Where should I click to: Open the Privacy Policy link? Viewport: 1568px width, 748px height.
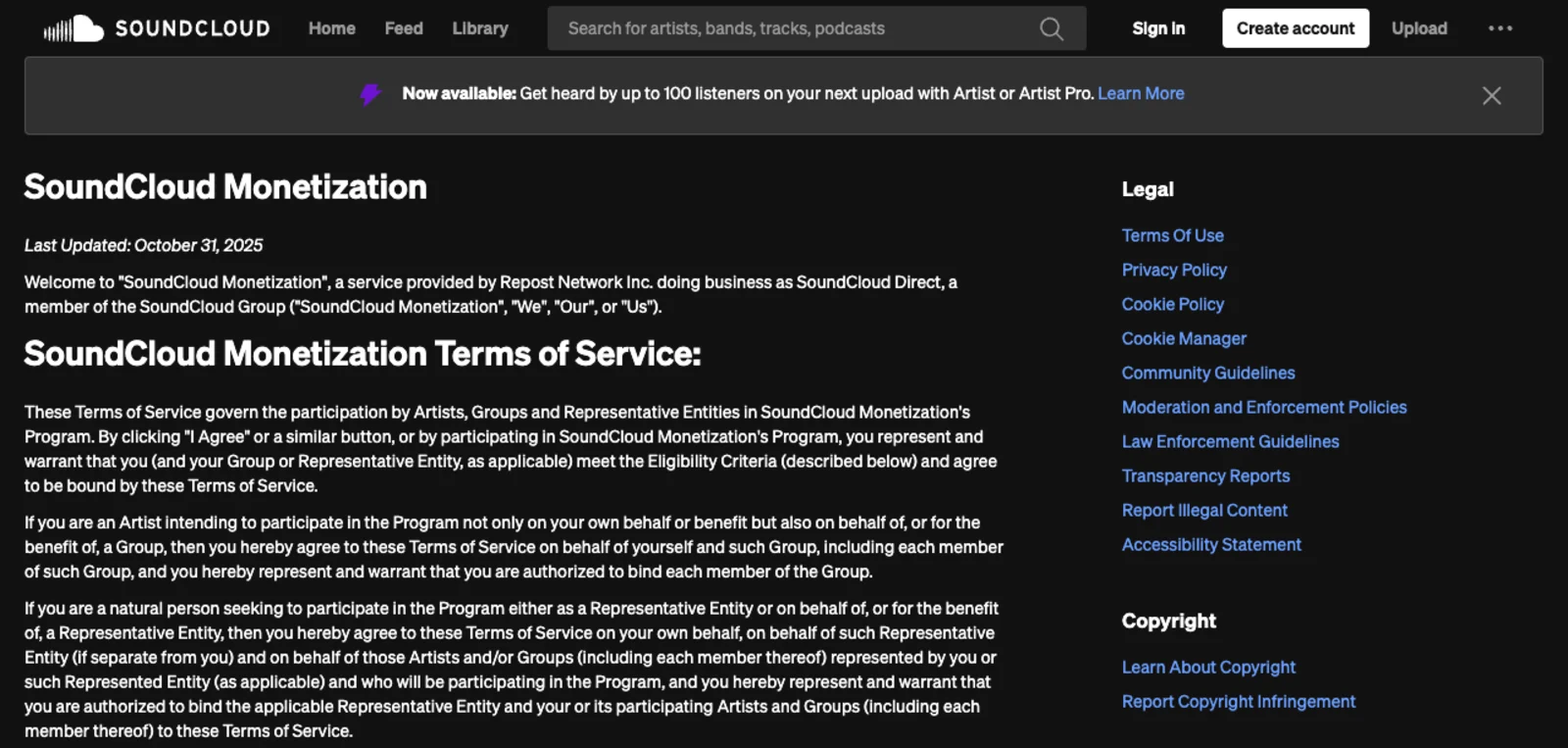point(1174,270)
